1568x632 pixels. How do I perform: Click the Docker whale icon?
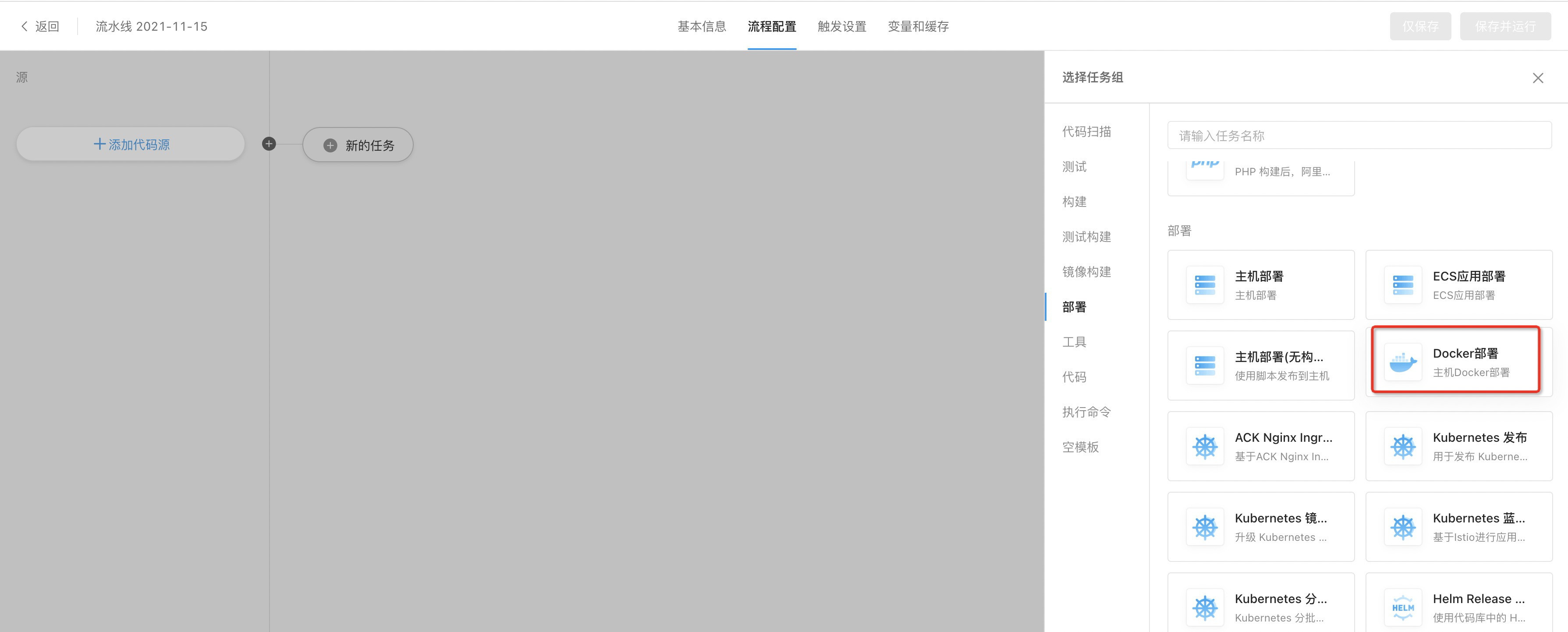pos(1402,363)
